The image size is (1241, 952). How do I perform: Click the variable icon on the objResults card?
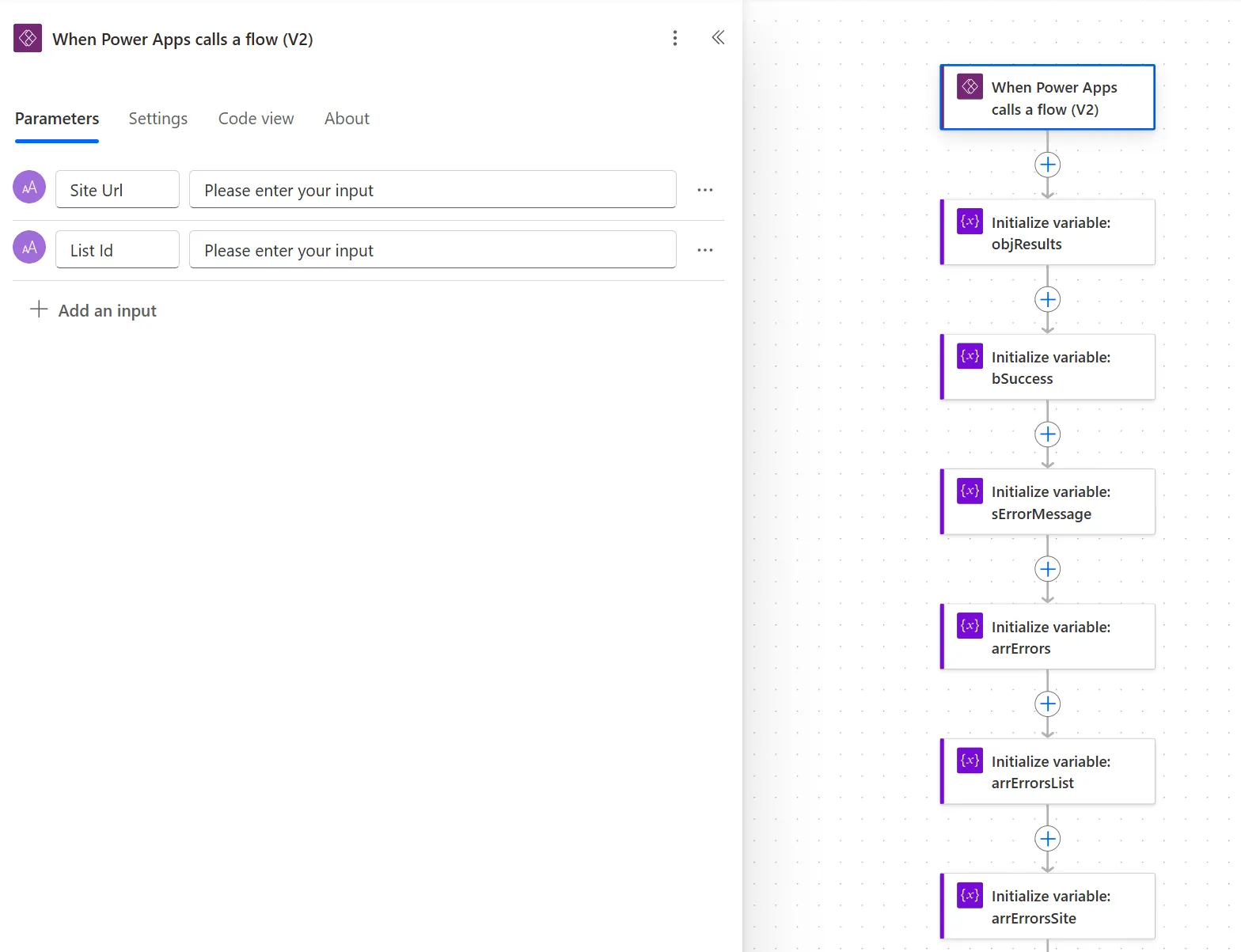pyautogui.click(x=970, y=222)
